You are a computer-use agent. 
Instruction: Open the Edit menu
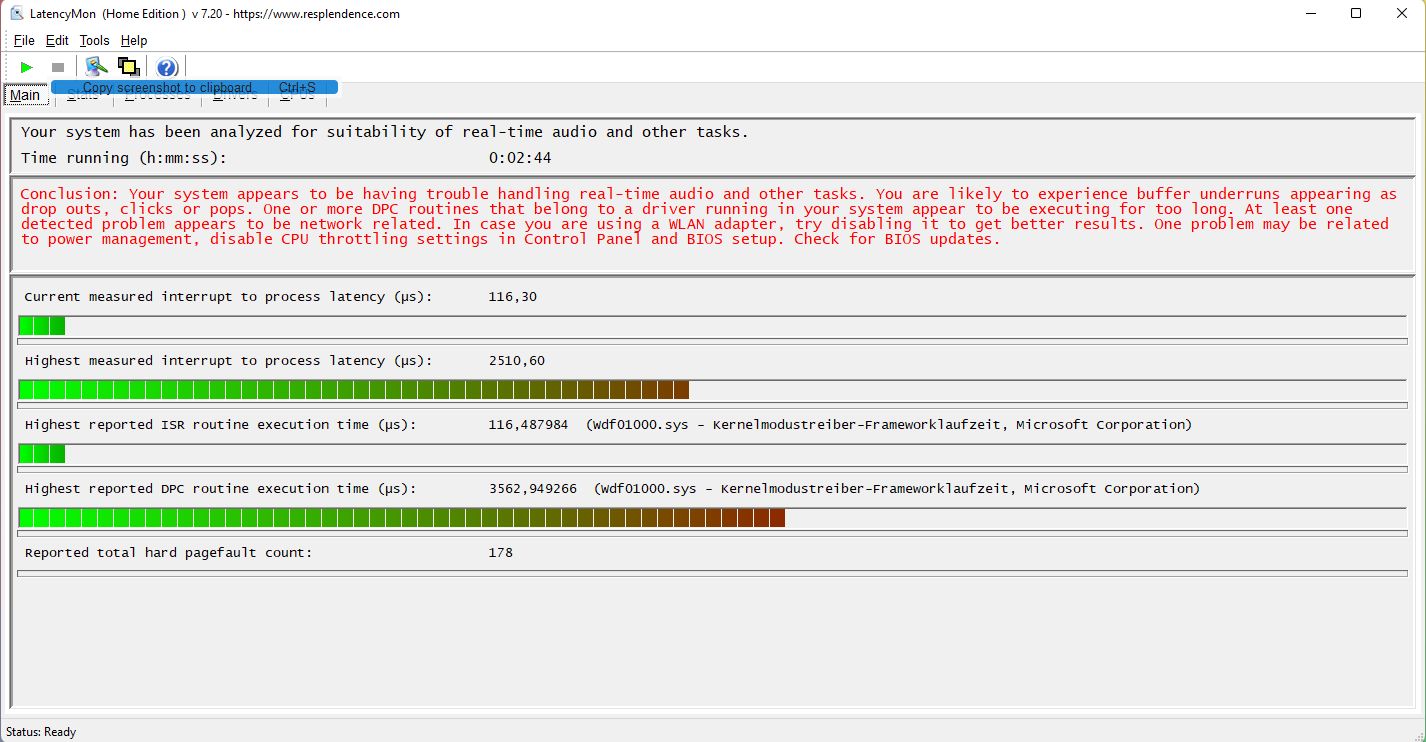[x=57, y=40]
